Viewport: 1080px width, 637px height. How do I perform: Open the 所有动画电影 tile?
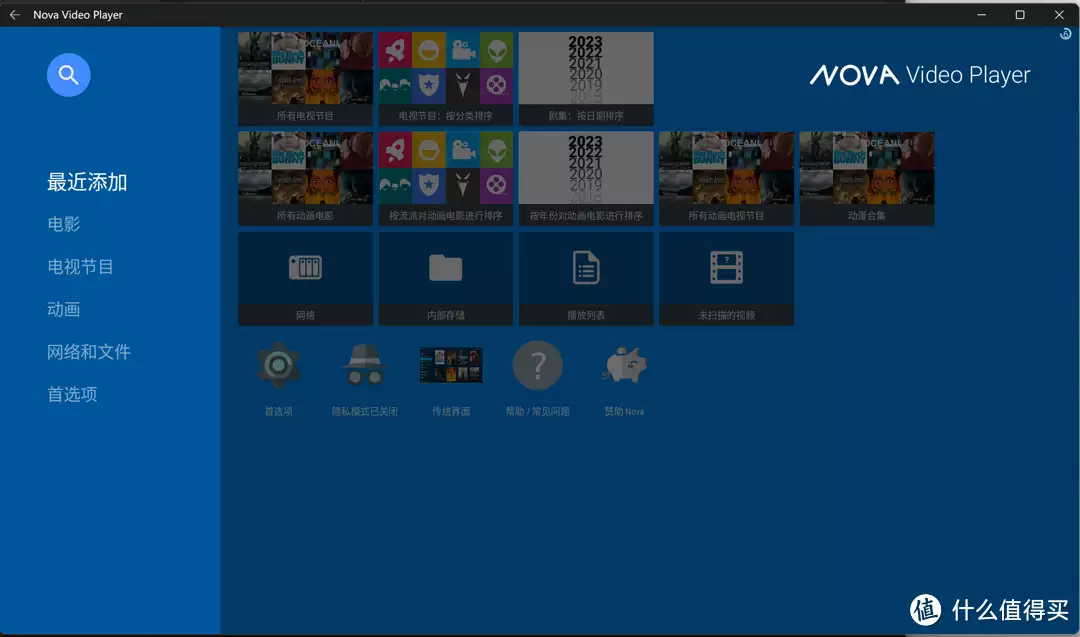(x=305, y=178)
